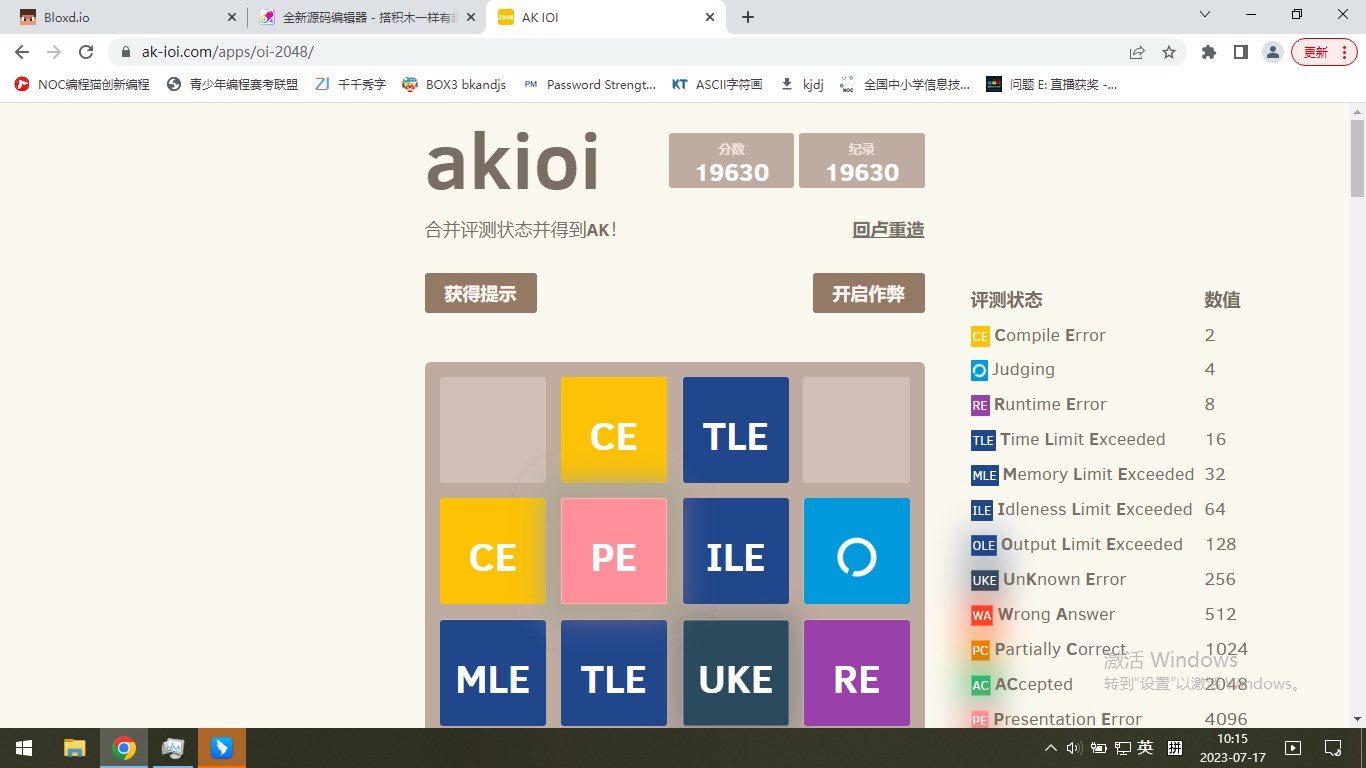
Task: Click the Chrome icon in the taskbar
Action: point(124,748)
